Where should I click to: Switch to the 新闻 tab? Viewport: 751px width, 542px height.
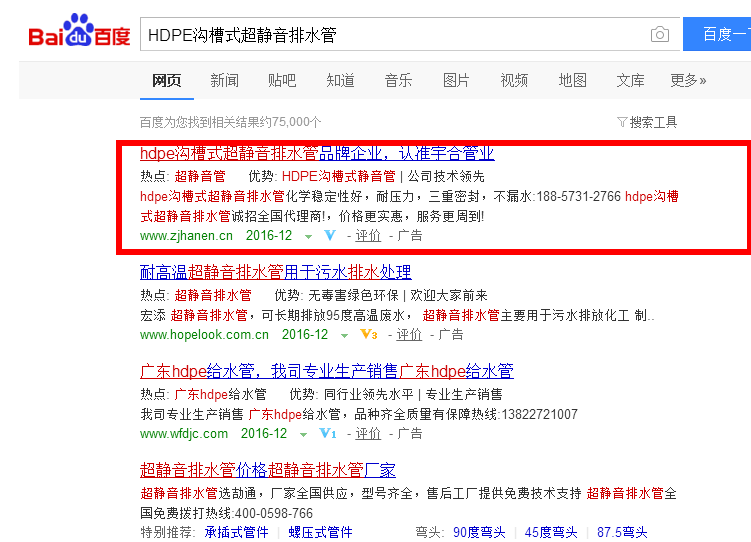225,80
